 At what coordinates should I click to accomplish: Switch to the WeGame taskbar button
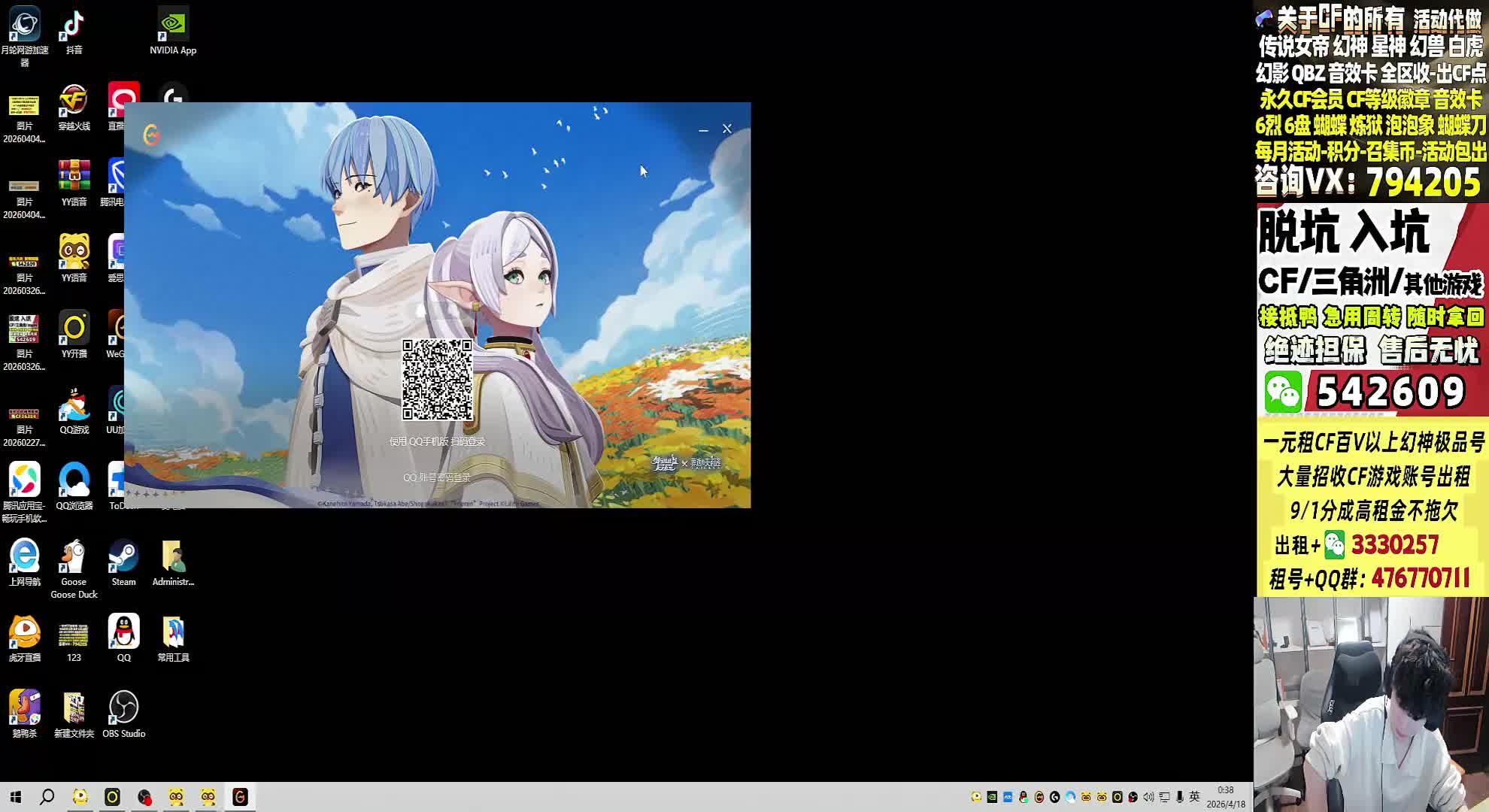(240, 797)
